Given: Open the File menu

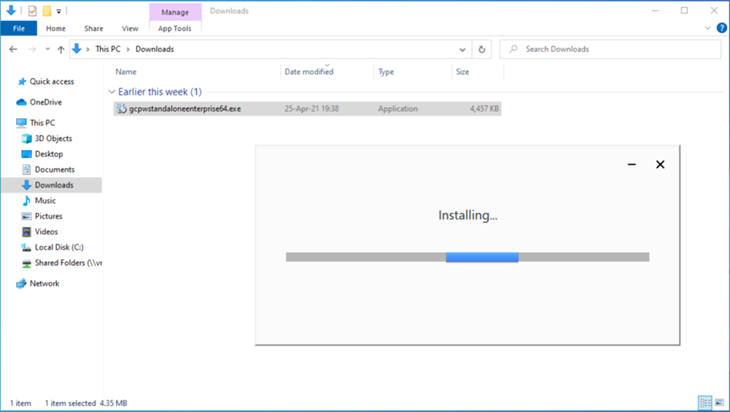Looking at the screenshot, I should coord(18,28).
